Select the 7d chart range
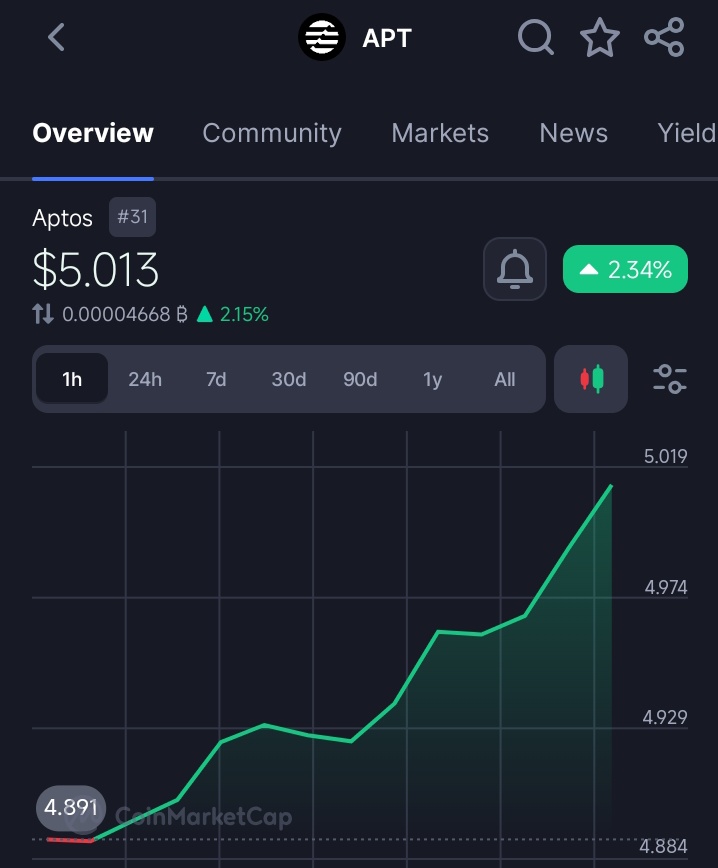Image resolution: width=718 pixels, height=868 pixels. tap(216, 379)
